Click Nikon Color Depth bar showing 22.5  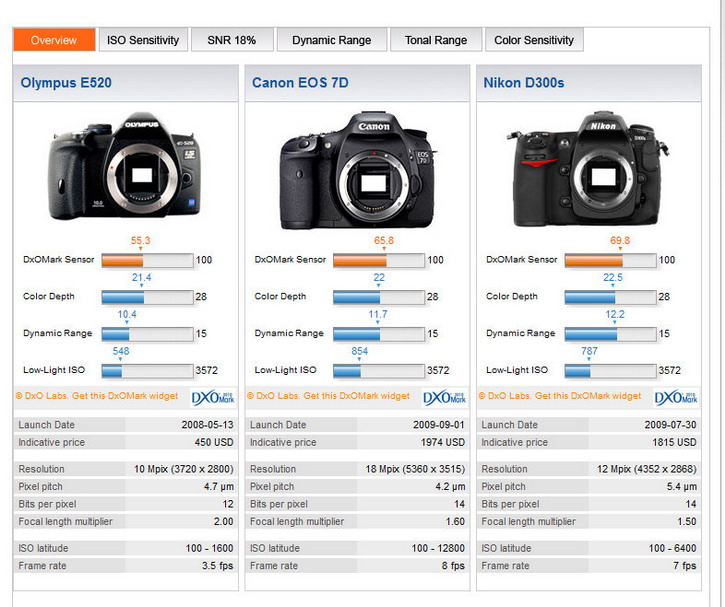[x=610, y=297]
